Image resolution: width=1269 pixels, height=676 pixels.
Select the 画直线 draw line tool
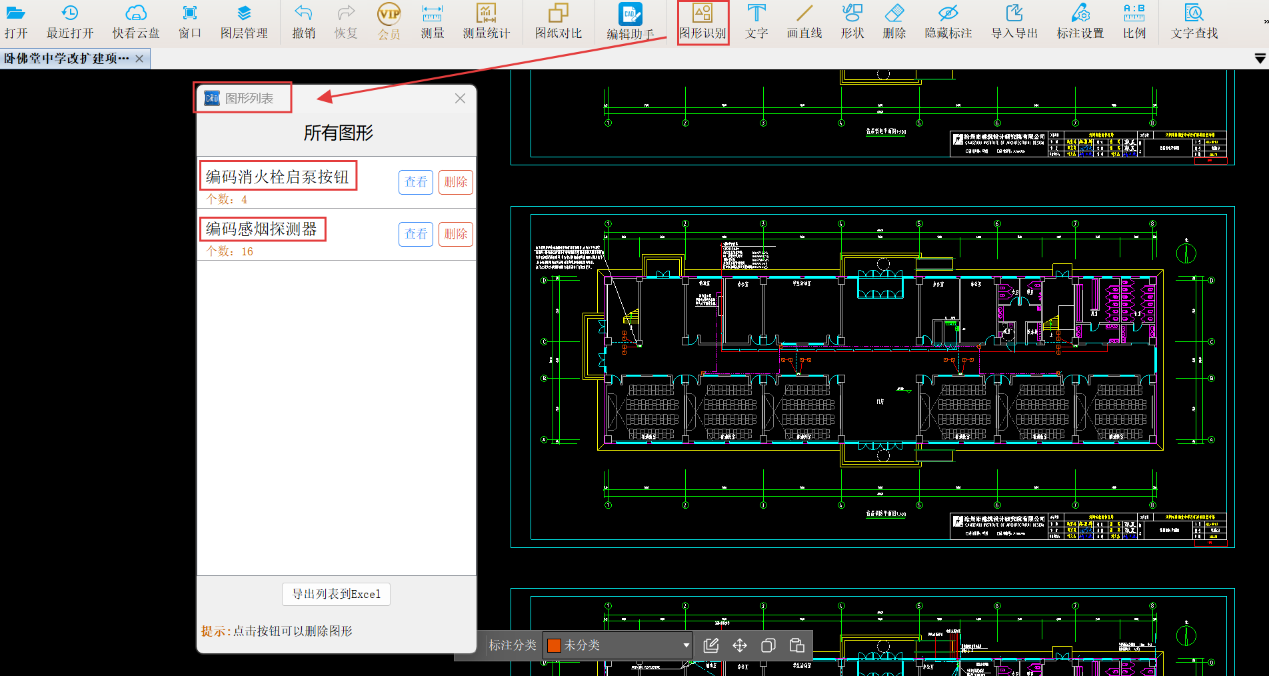point(804,21)
